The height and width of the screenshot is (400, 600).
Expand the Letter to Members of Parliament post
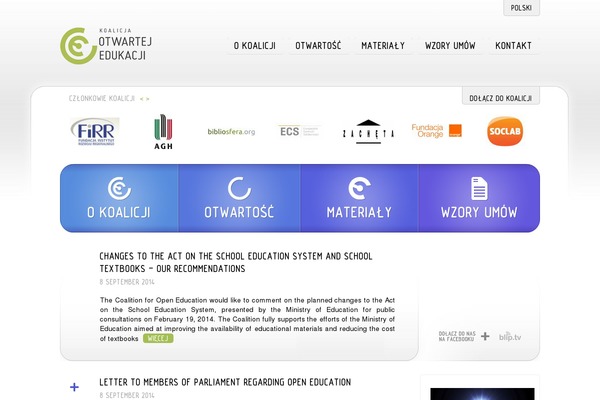75,387
